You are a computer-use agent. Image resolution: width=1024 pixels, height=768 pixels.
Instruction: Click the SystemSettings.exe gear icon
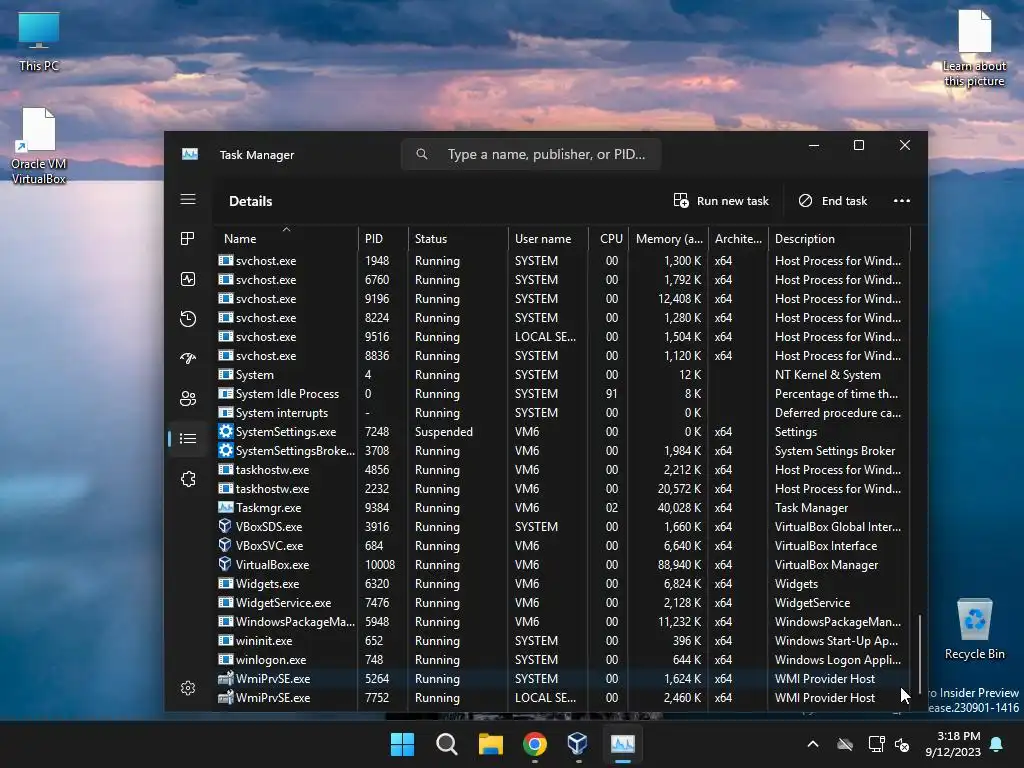pyautogui.click(x=225, y=432)
